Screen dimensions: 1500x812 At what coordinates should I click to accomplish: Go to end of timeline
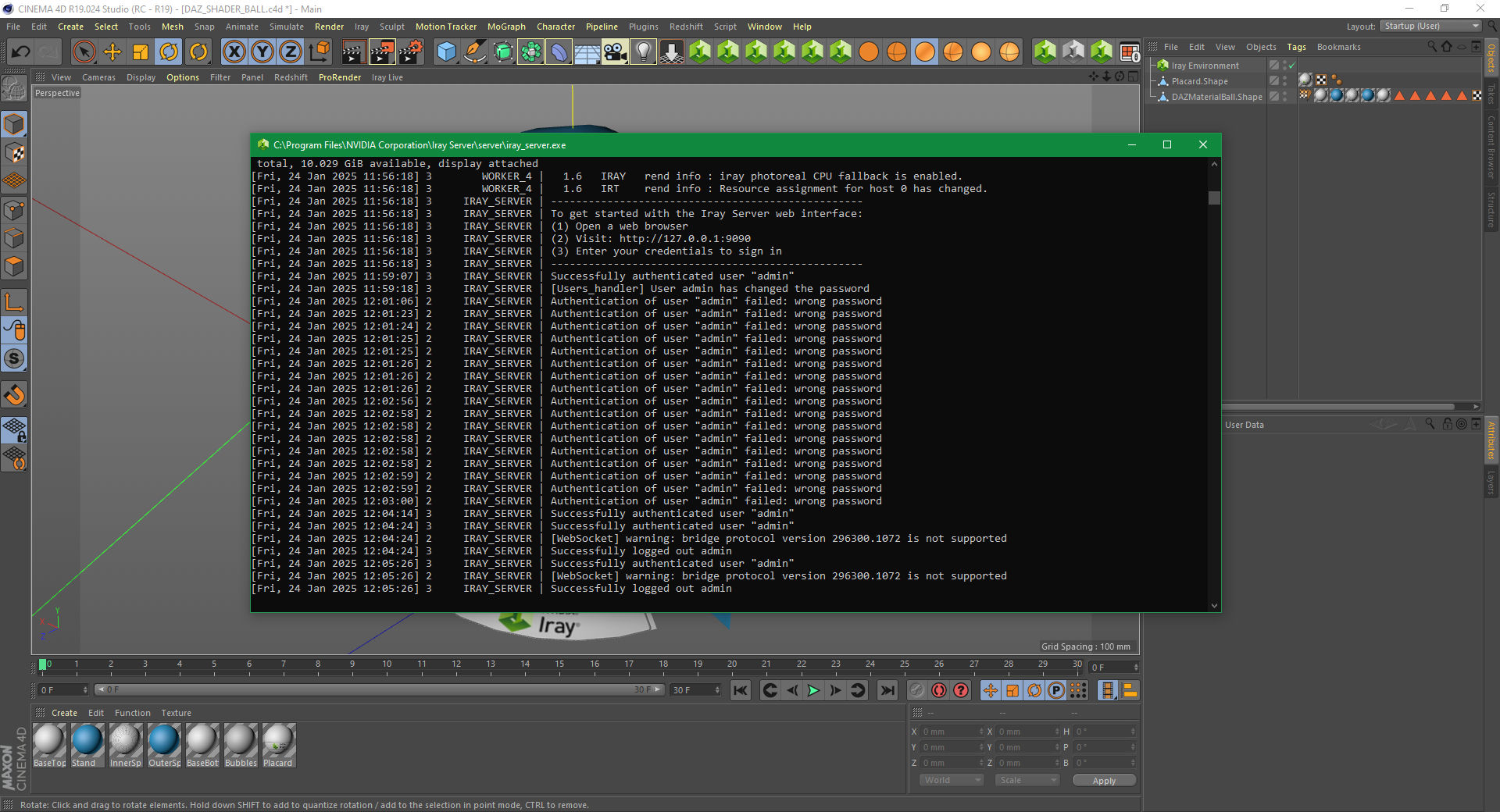[887, 690]
